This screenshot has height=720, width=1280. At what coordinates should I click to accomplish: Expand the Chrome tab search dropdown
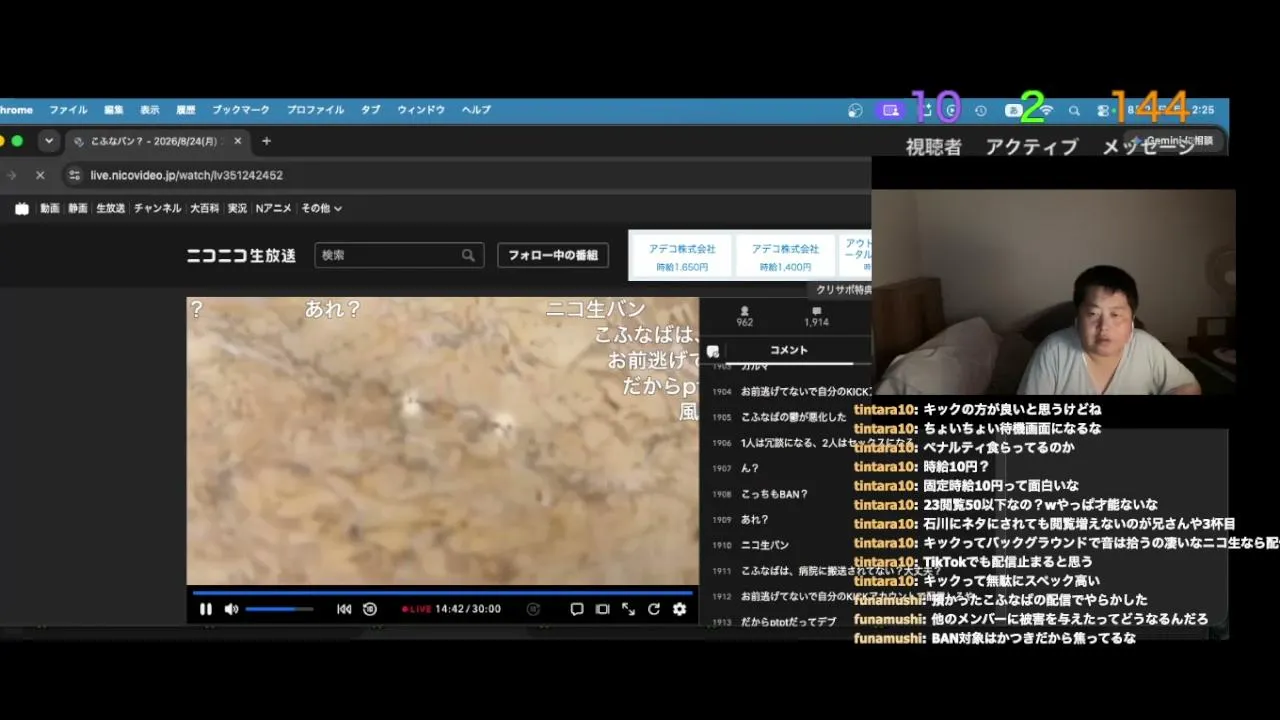coord(48,141)
